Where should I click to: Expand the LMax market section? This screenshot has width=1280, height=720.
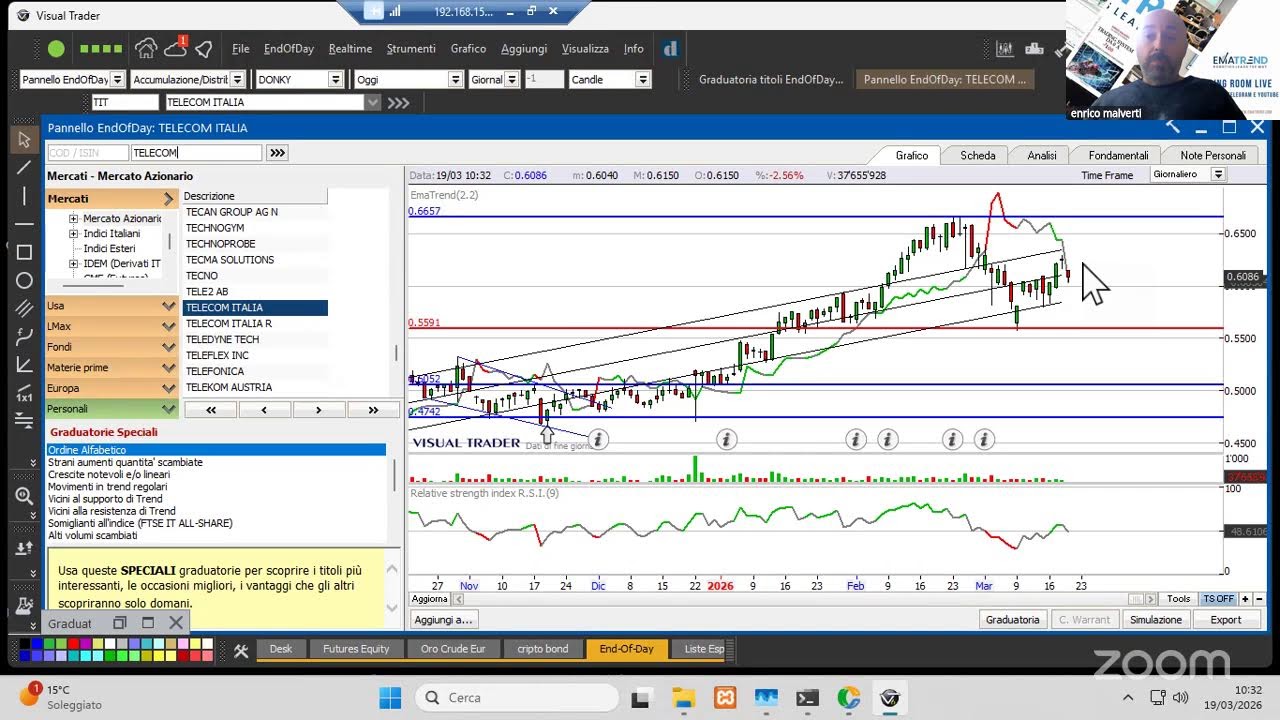(112, 326)
